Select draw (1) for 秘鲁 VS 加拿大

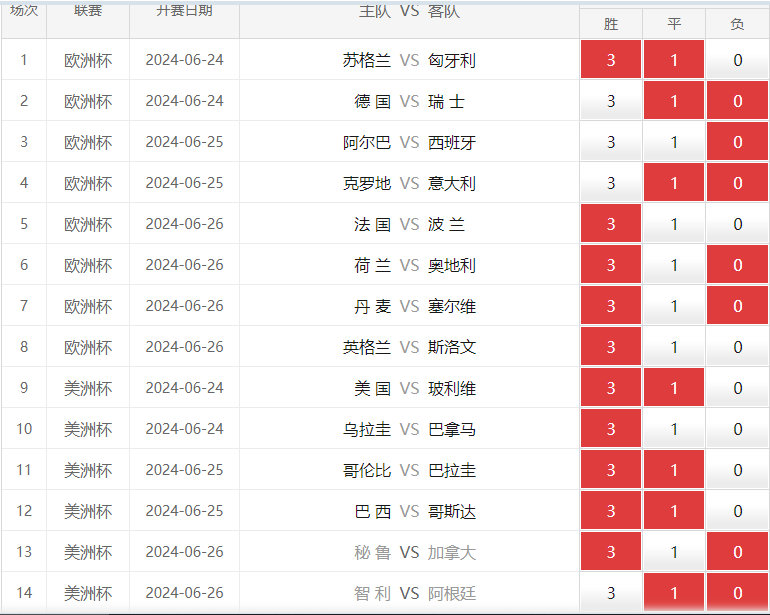point(674,552)
